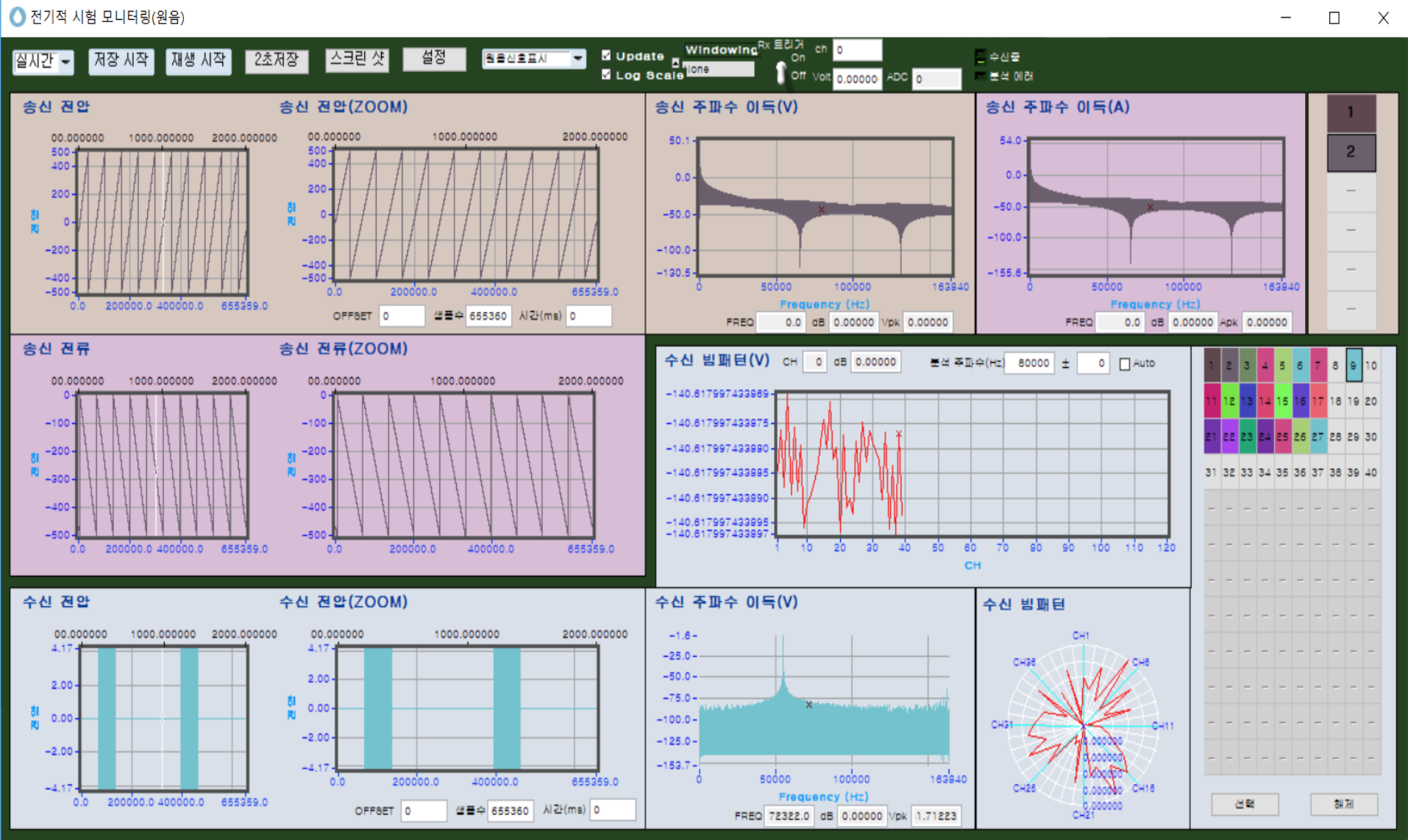Flip the Rx 트리거 On/Off switch

tap(781, 71)
